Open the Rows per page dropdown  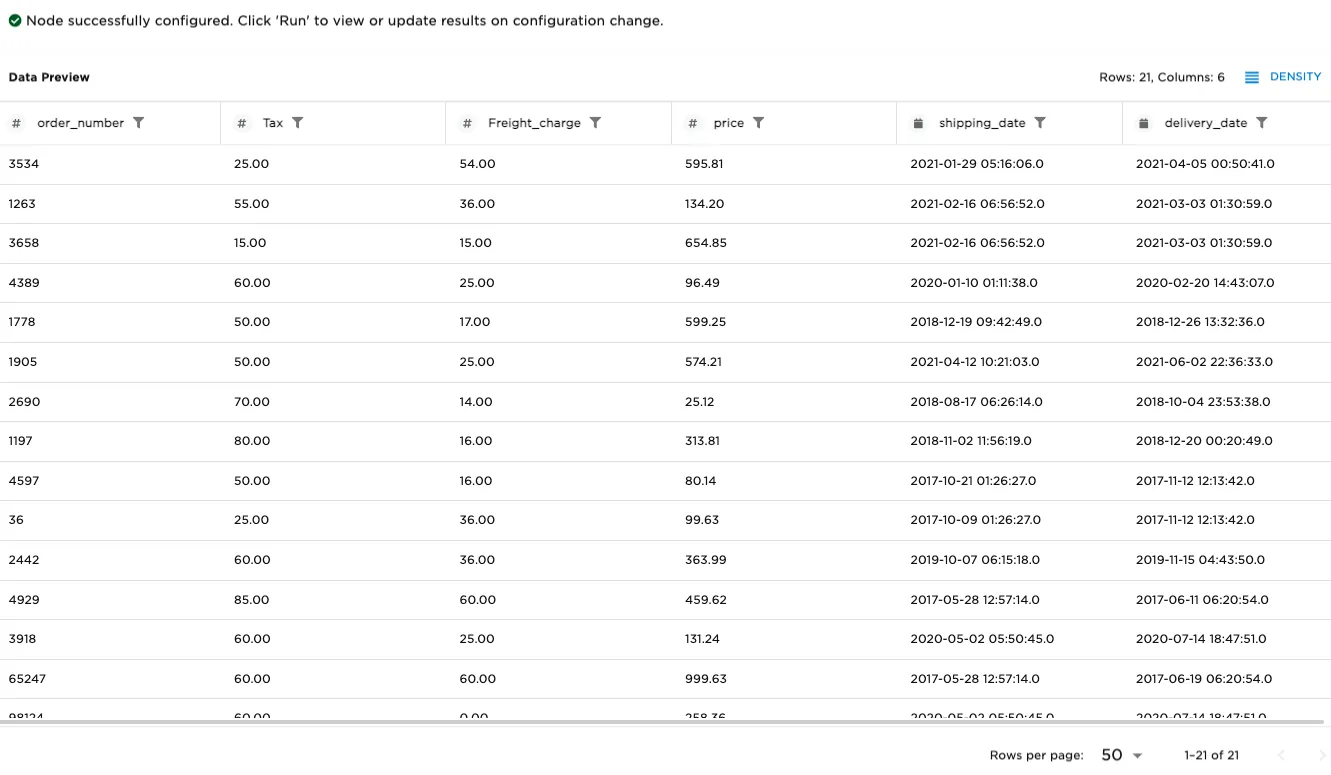(1121, 755)
